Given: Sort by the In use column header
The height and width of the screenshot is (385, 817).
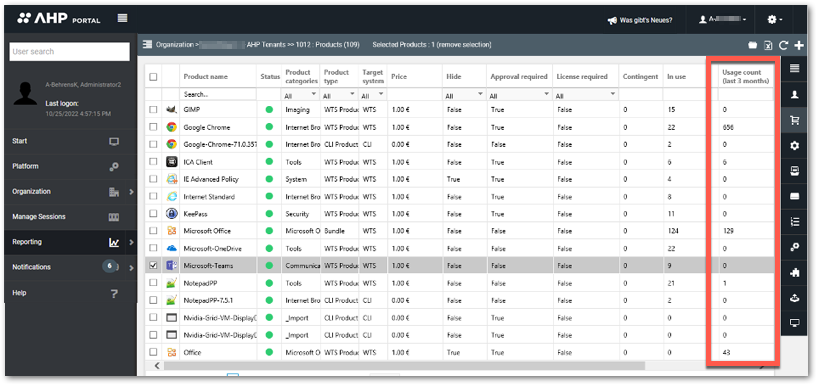Looking at the screenshot, I should [676, 77].
